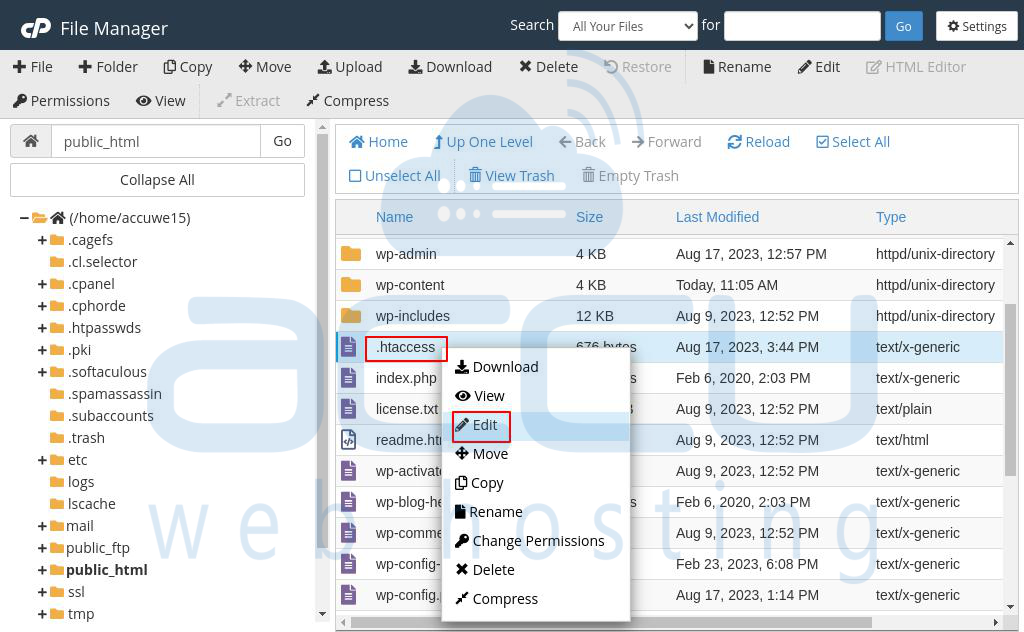The width and height of the screenshot is (1024, 632).
Task: Click the Edit pencil in toolbar
Action: tap(804, 67)
